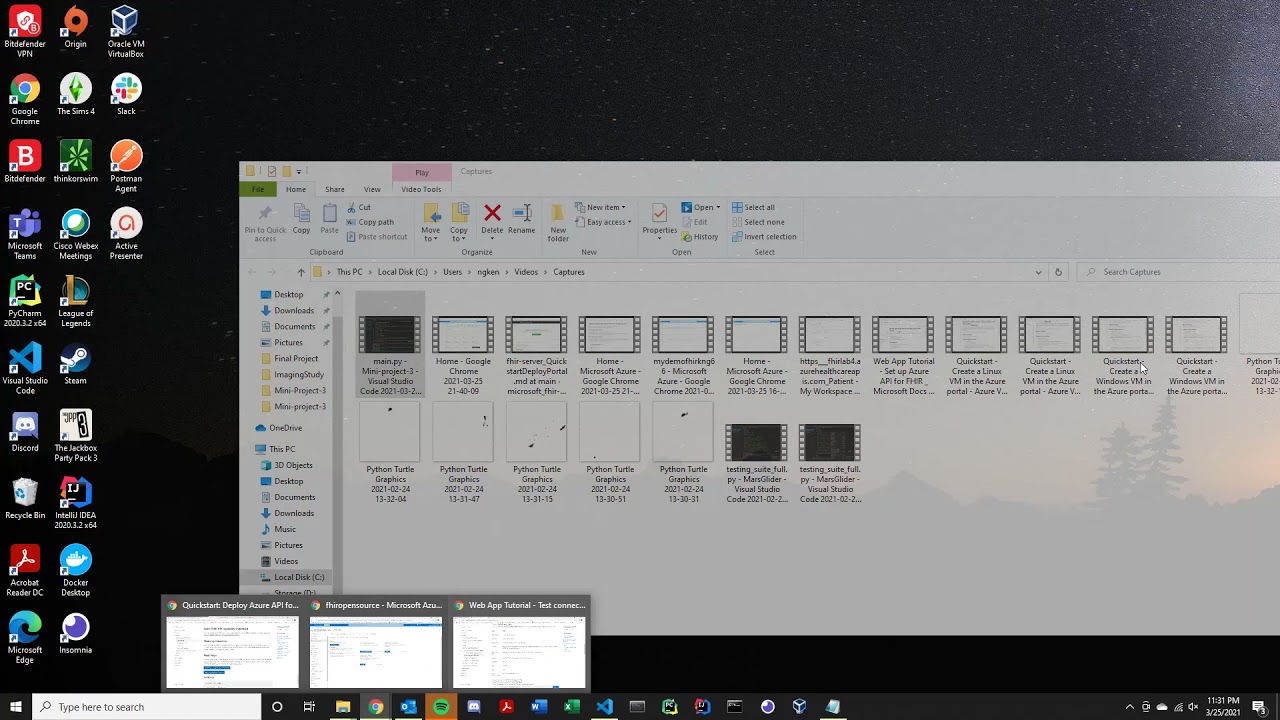Open the Bitdefender desktop icon
Viewport: 1280px width, 720px height.
pyautogui.click(x=25, y=161)
